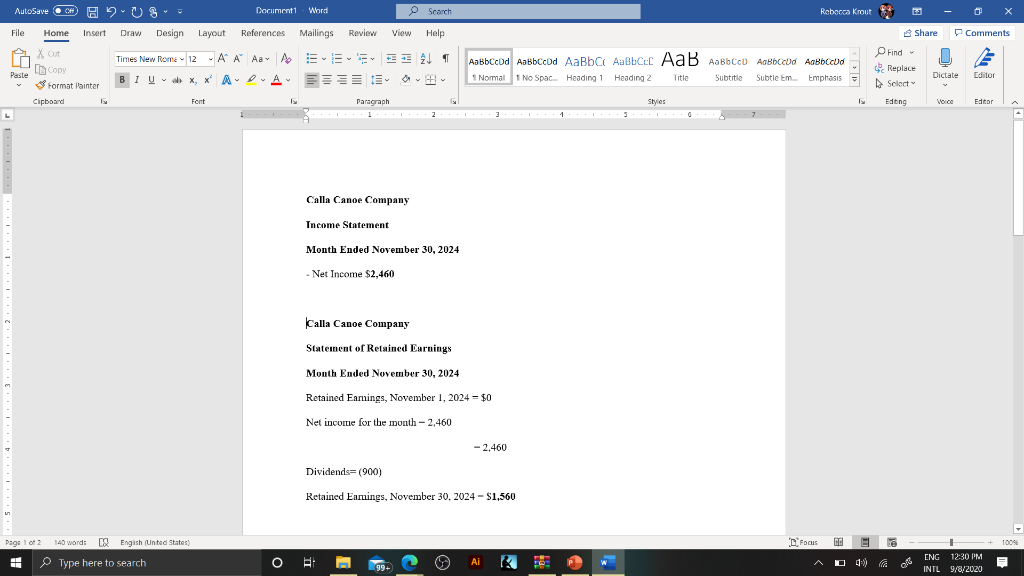
Task: Open the font name dropdown
Action: [x=182, y=59]
